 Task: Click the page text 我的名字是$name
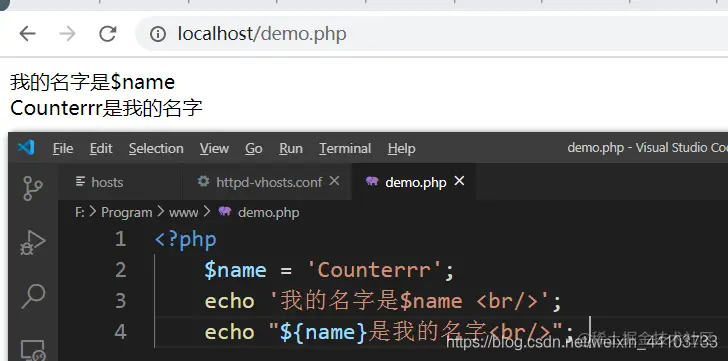click(x=92, y=83)
